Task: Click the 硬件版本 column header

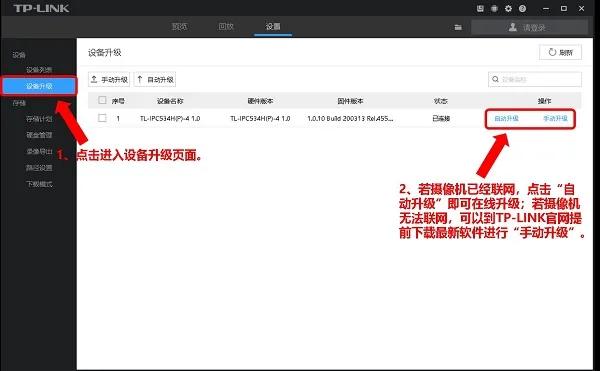Action: (x=260, y=101)
